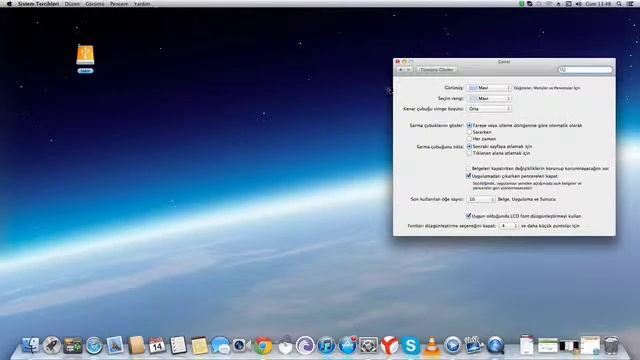Open QuickTime Player icon in Dock
Screen dimensions: 640x360
click(453, 345)
